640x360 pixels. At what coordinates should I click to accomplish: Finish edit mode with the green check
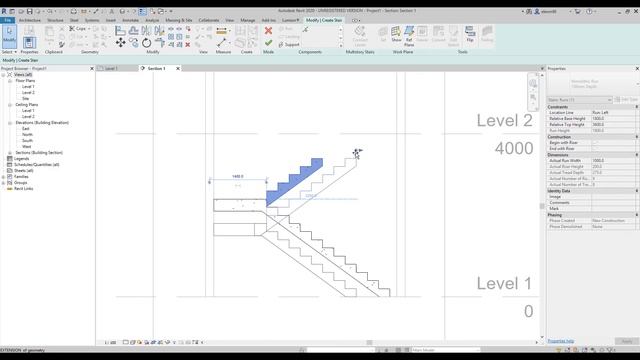click(268, 42)
